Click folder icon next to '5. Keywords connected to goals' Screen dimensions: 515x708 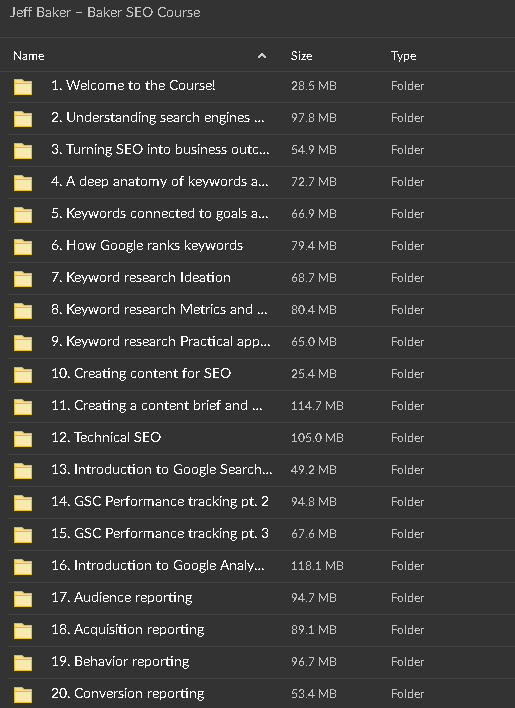tap(23, 215)
